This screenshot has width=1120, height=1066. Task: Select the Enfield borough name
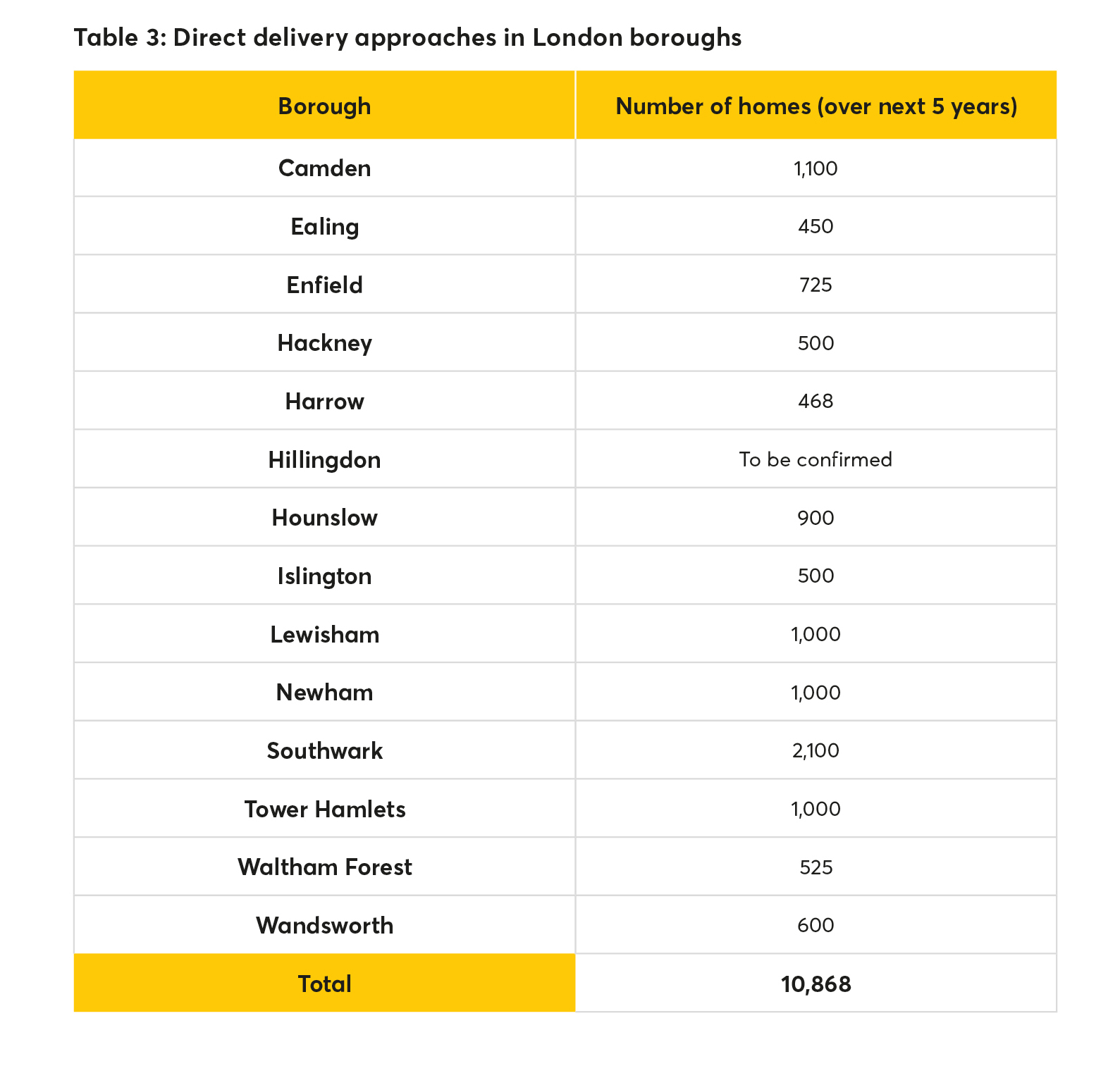click(324, 285)
